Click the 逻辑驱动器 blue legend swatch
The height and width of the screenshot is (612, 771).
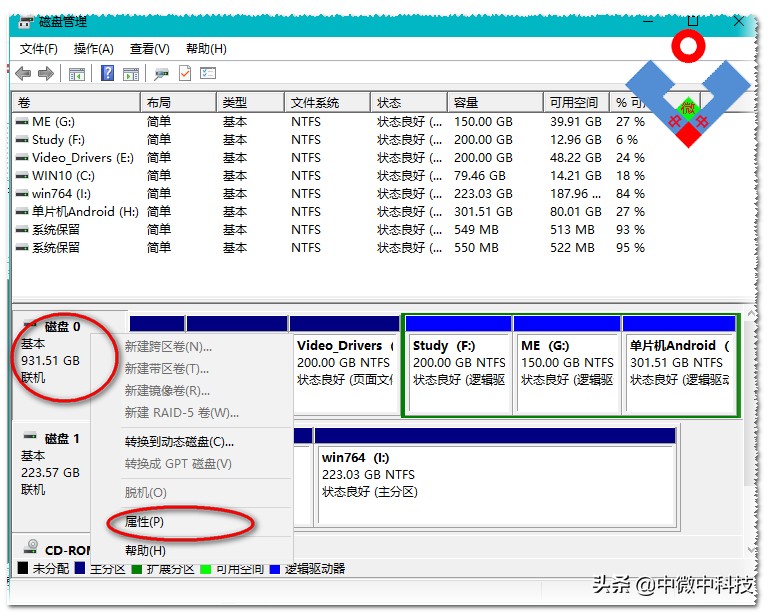(275, 569)
